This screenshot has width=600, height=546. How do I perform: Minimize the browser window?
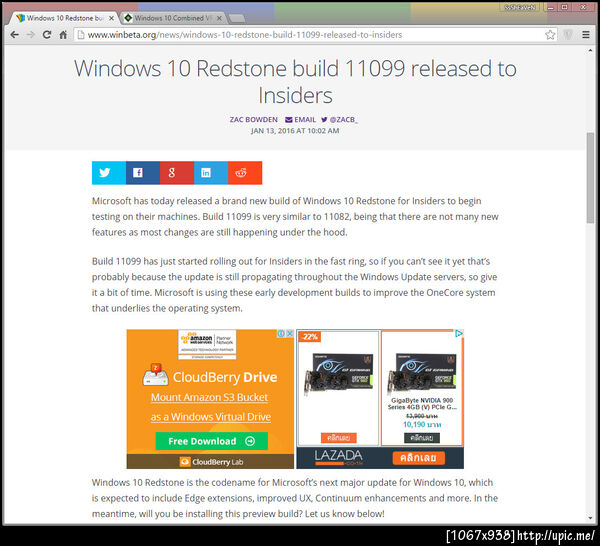(x=551, y=7)
